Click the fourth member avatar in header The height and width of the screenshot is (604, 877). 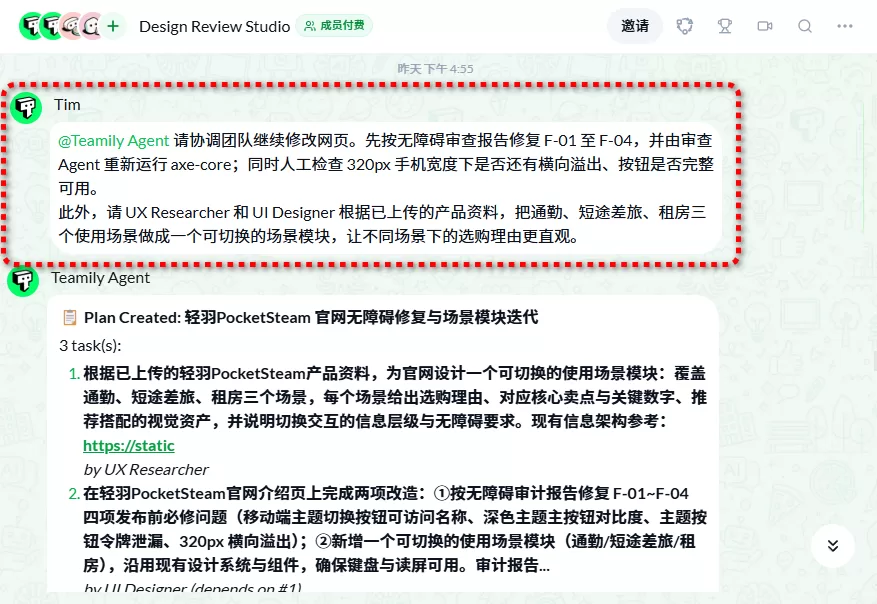pos(93,26)
